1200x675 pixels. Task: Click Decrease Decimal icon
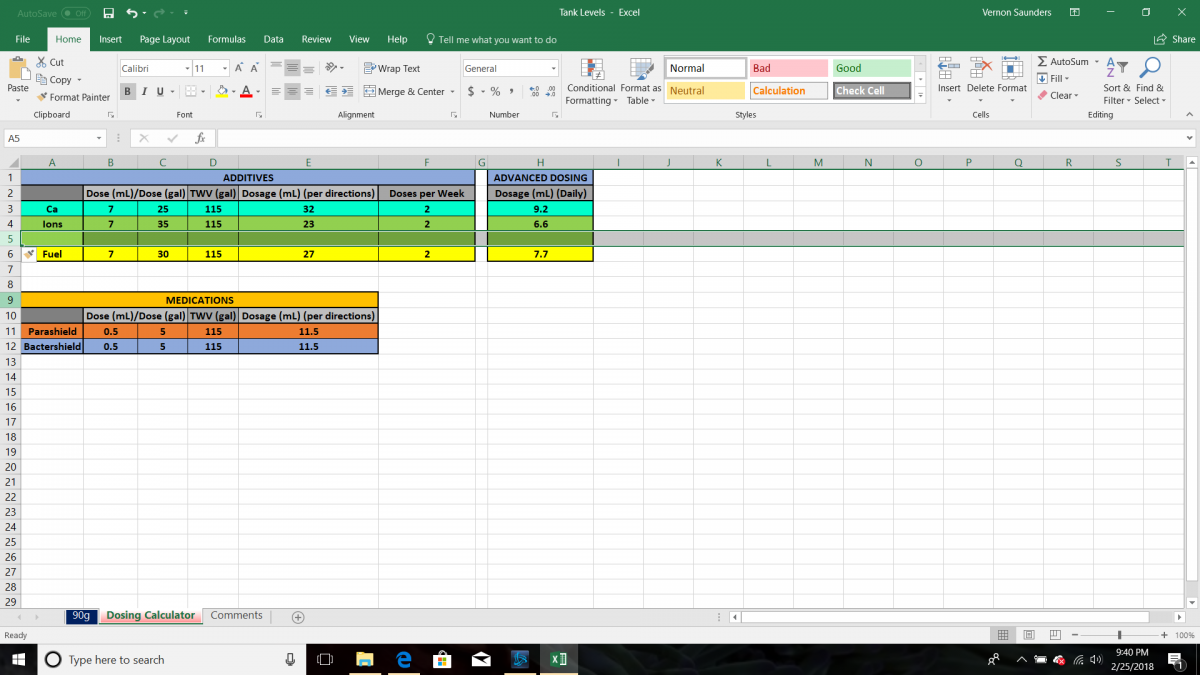[550, 91]
